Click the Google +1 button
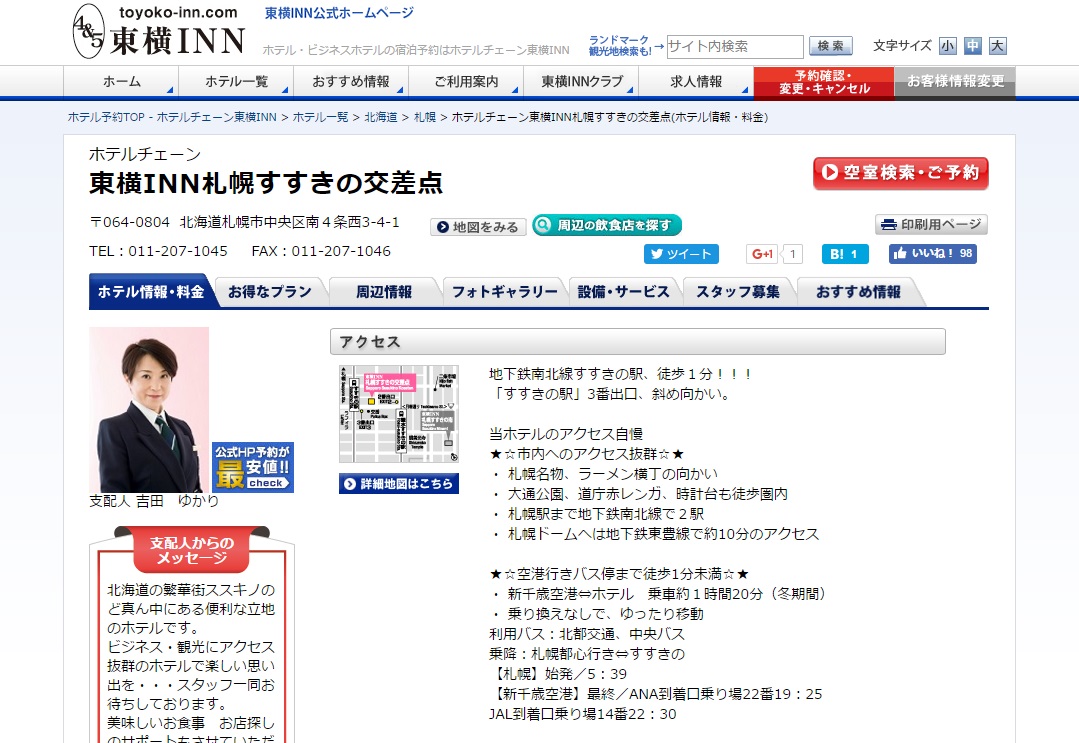This screenshot has width=1079, height=743. [x=762, y=254]
